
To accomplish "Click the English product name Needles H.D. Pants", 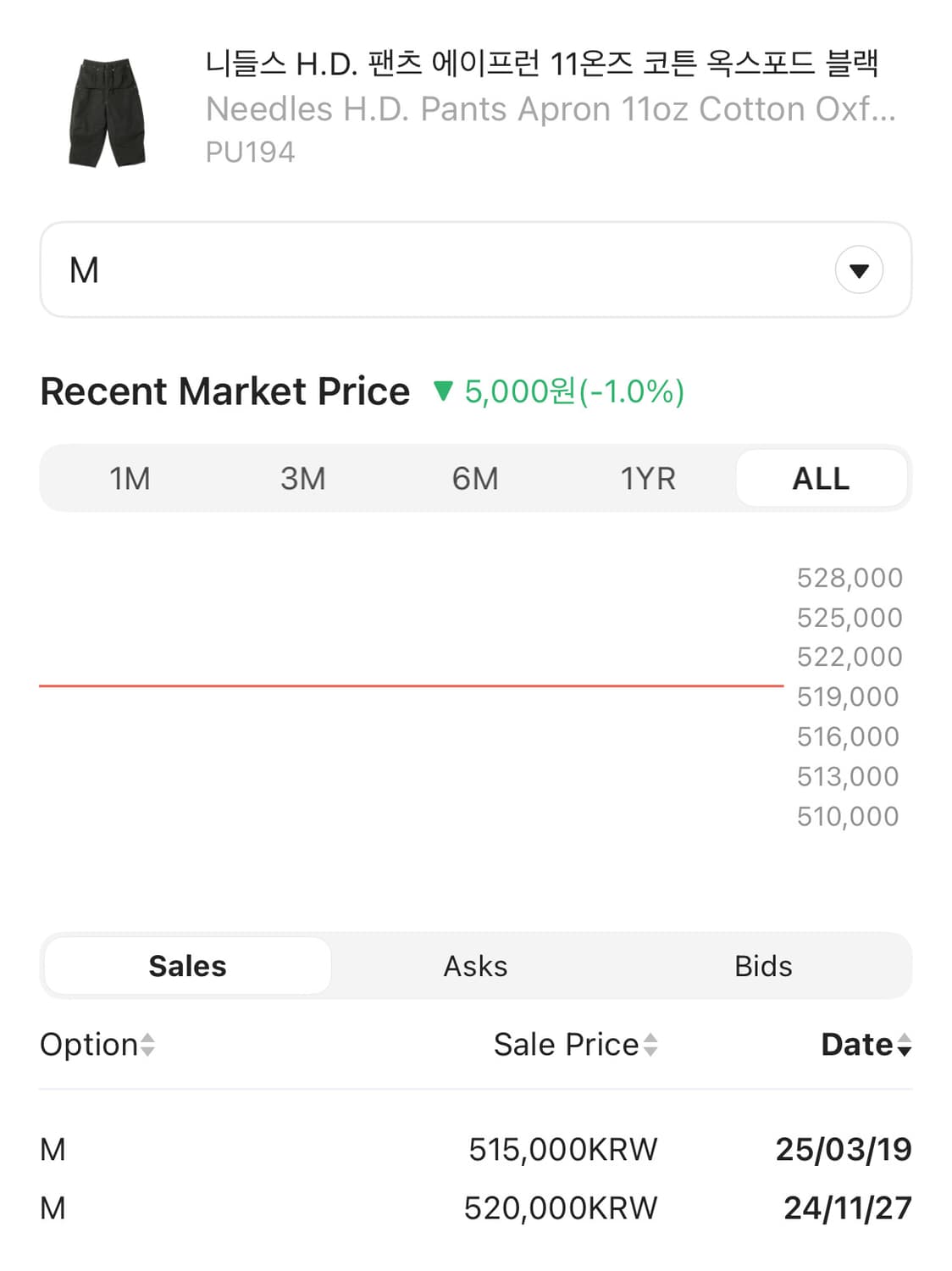I will coord(551,109).
